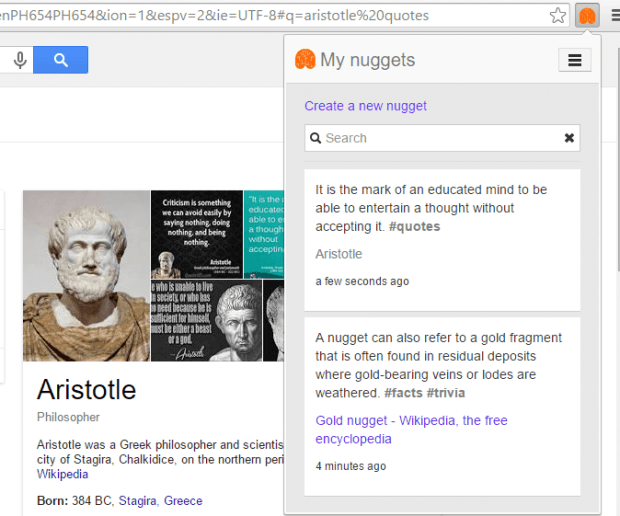Click the brain logo beside My nuggets
The height and width of the screenshot is (516, 620).
[305, 59]
